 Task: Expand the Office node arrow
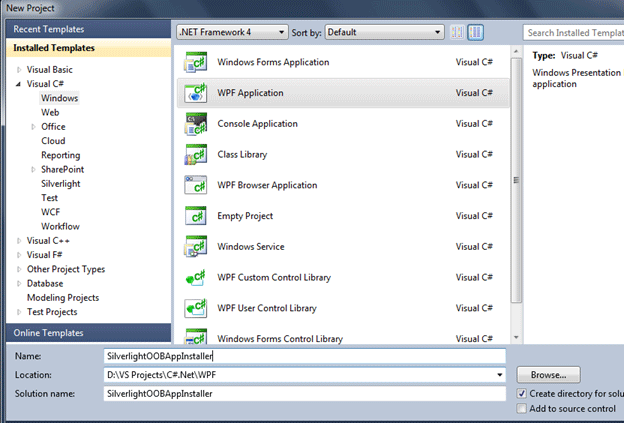pos(33,127)
